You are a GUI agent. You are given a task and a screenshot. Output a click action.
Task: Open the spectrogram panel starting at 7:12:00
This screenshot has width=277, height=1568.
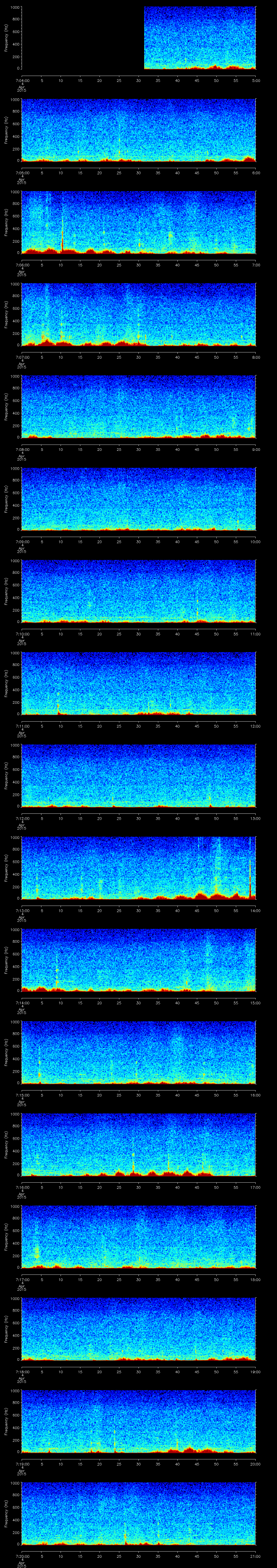pyautogui.click(x=139, y=775)
